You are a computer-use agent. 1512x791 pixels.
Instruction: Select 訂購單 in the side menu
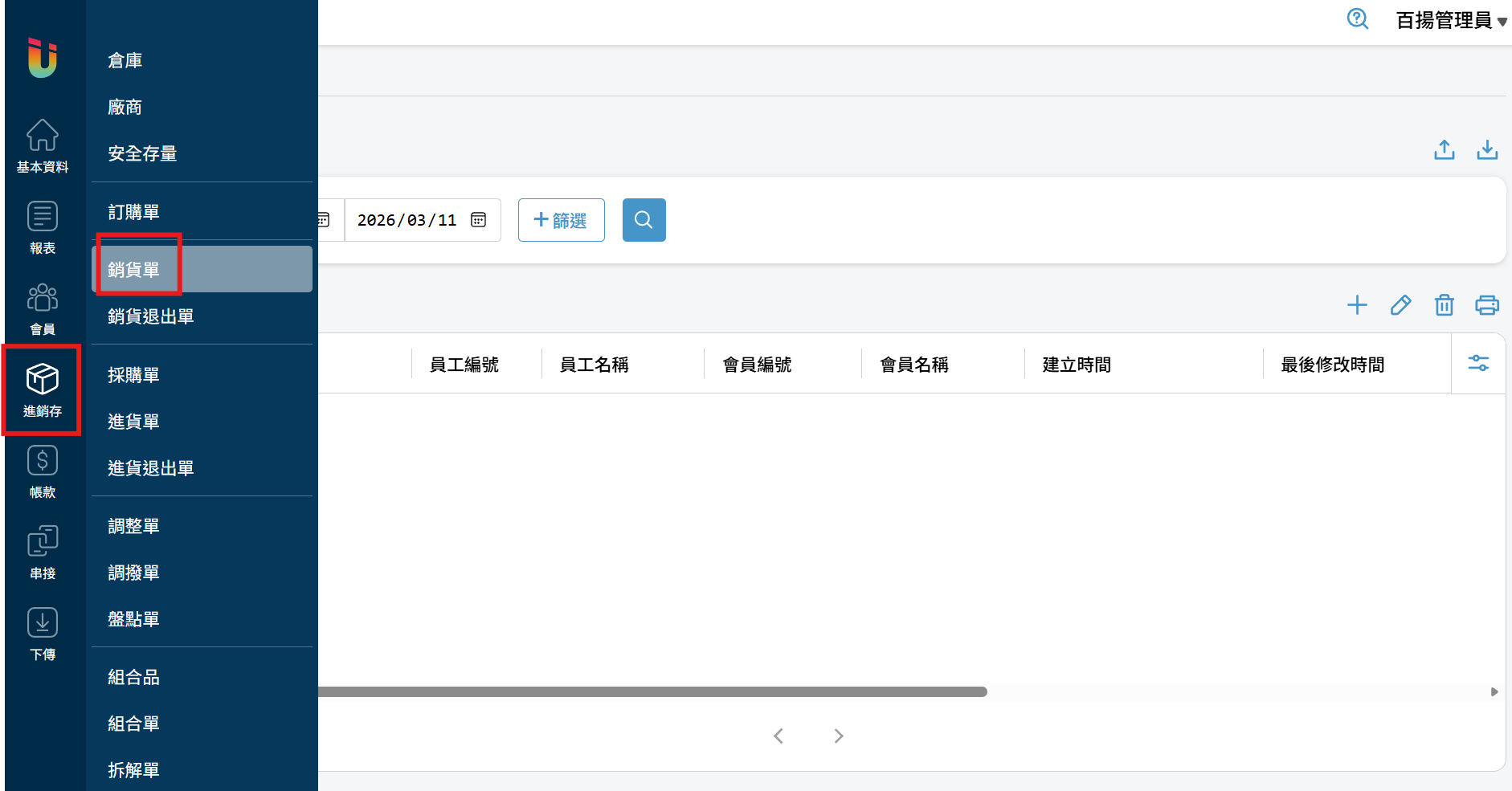(x=133, y=212)
